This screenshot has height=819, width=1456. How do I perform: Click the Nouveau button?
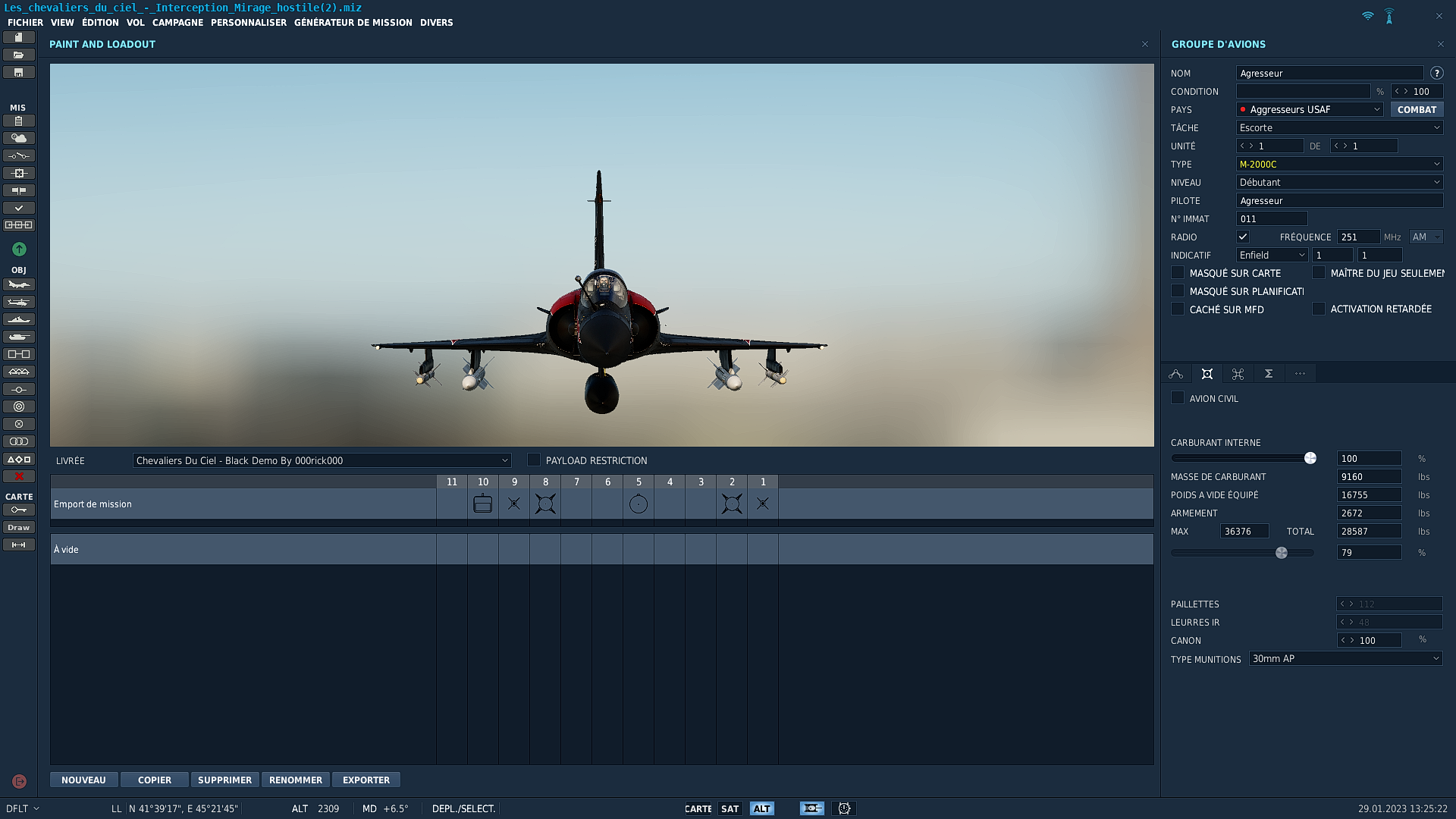click(x=83, y=780)
